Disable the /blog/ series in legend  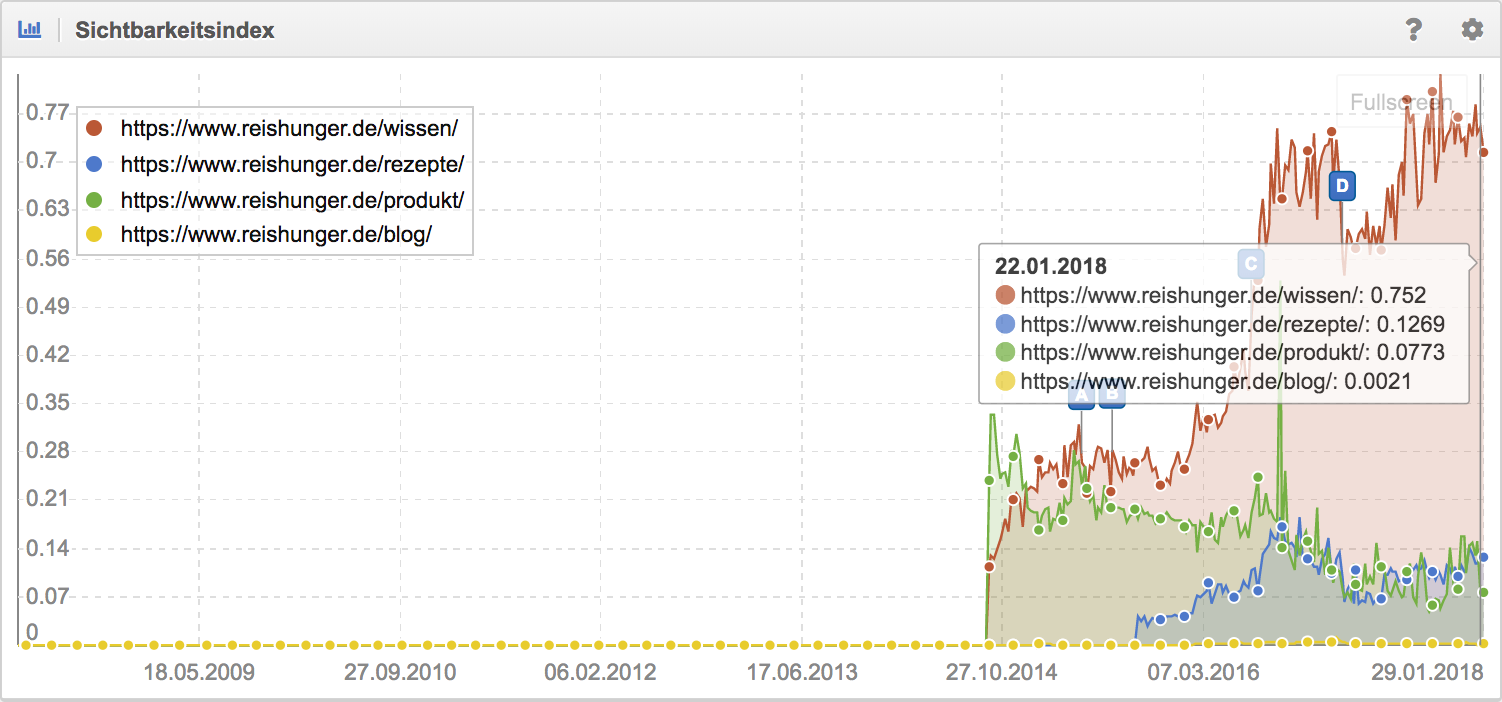tap(276, 235)
